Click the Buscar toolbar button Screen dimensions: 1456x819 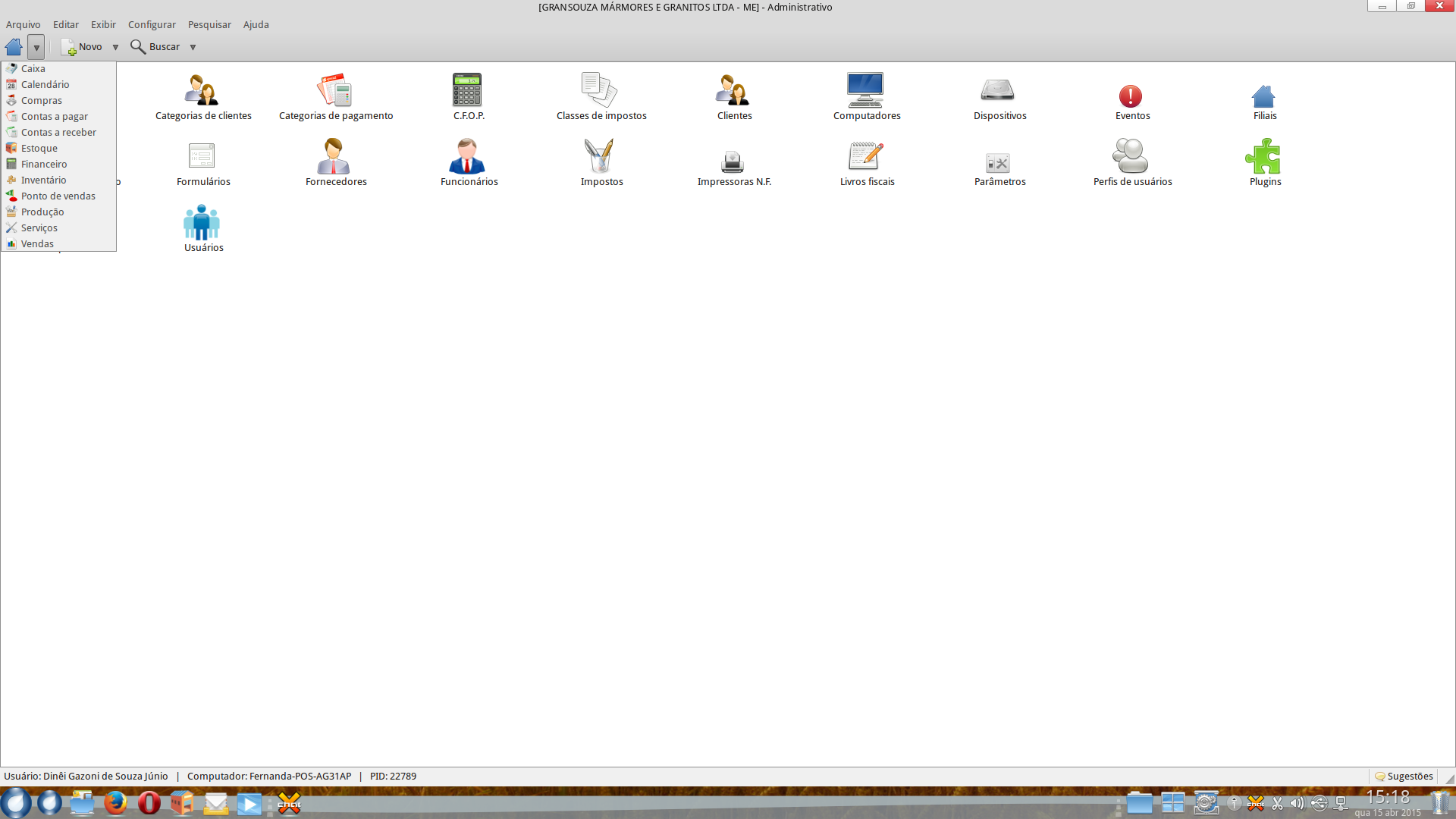coord(155,47)
